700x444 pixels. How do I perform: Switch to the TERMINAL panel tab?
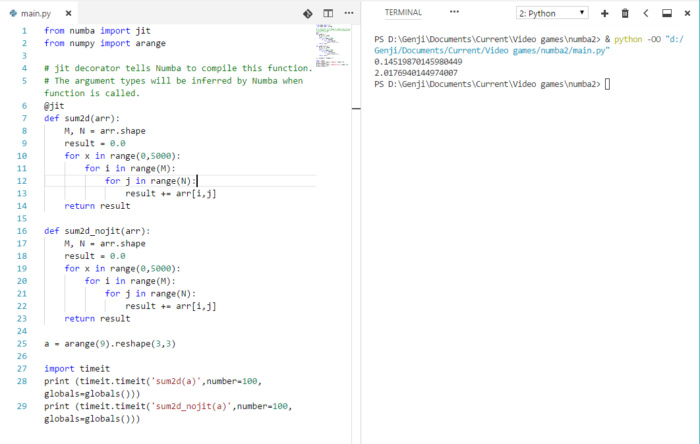[403, 12]
